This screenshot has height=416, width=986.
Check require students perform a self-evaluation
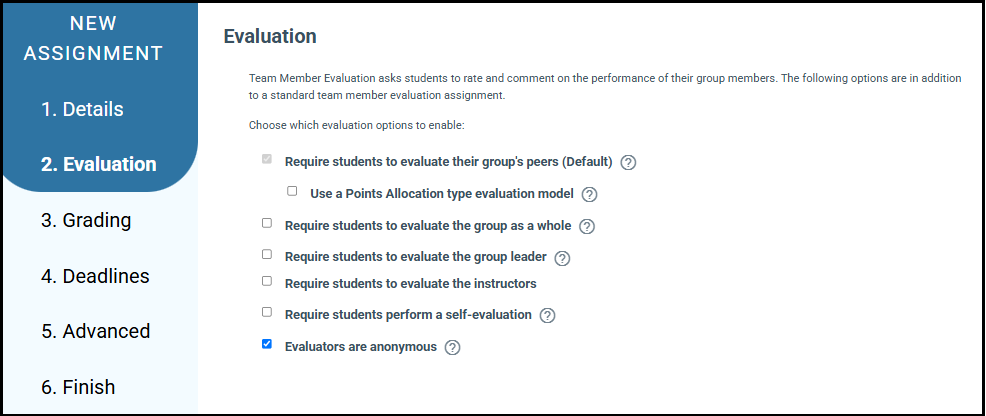267,312
